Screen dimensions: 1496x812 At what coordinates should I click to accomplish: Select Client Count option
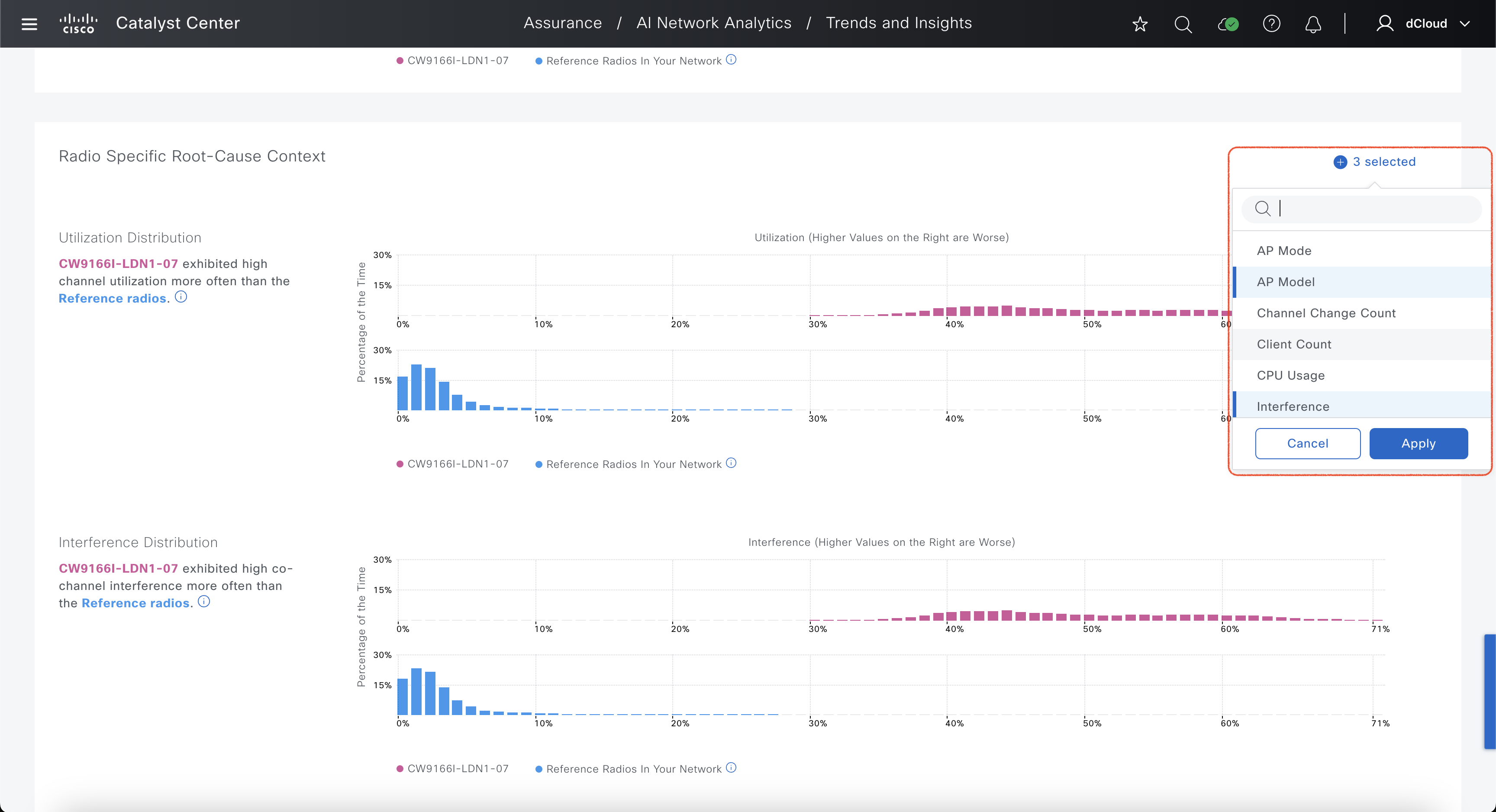[x=1362, y=345]
